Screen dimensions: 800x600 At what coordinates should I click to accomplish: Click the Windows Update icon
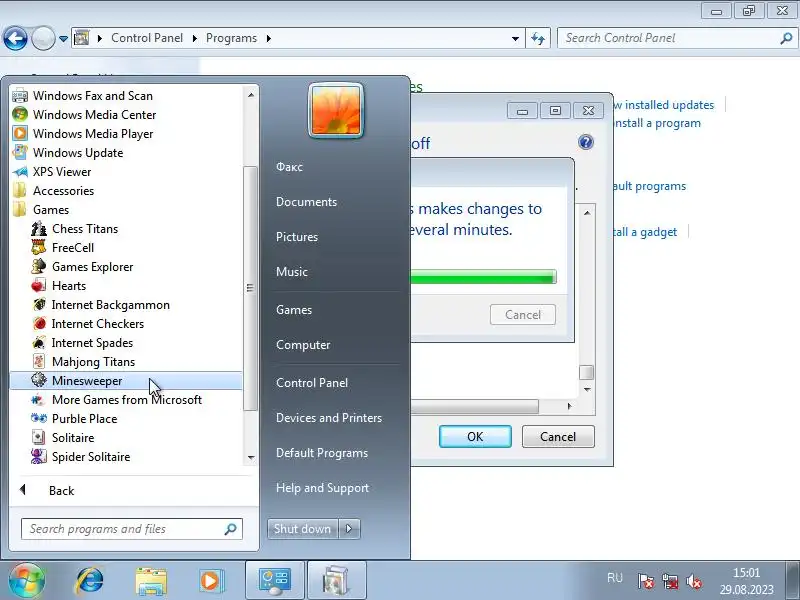[20, 153]
